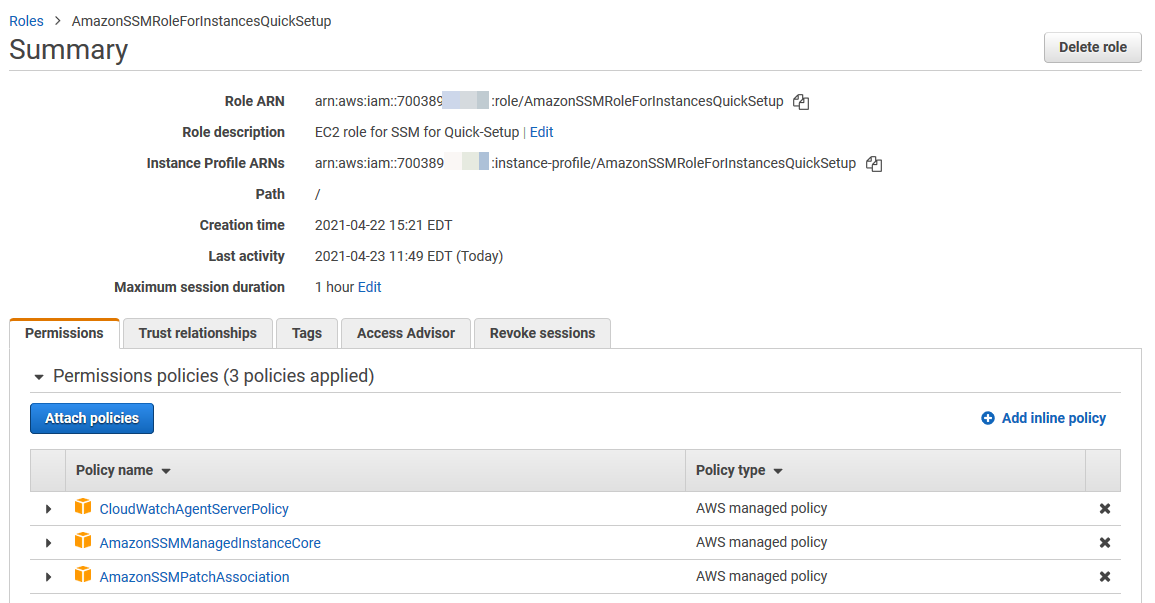The width and height of the screenshot is (1155, 603).
Task: Click the AmazonSSMPatchAssociation orange box icon
Action: tap(83, 575)
